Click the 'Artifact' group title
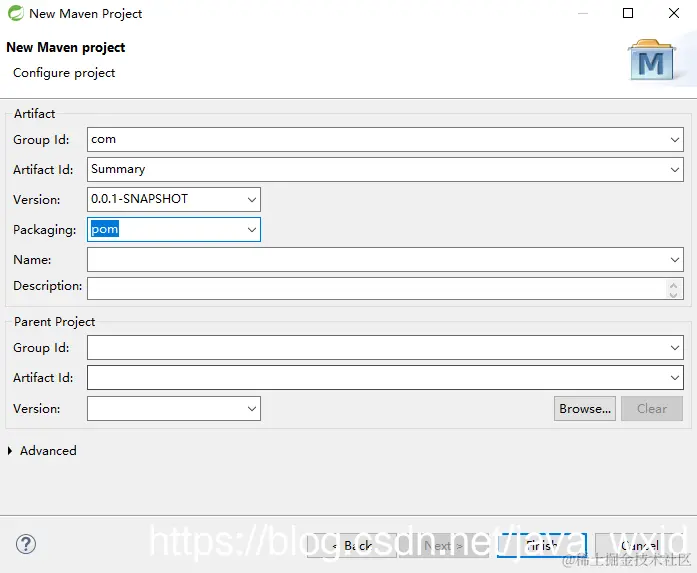Image resolution: width=697 pixels, height=573 pixels. click(35, 114)
